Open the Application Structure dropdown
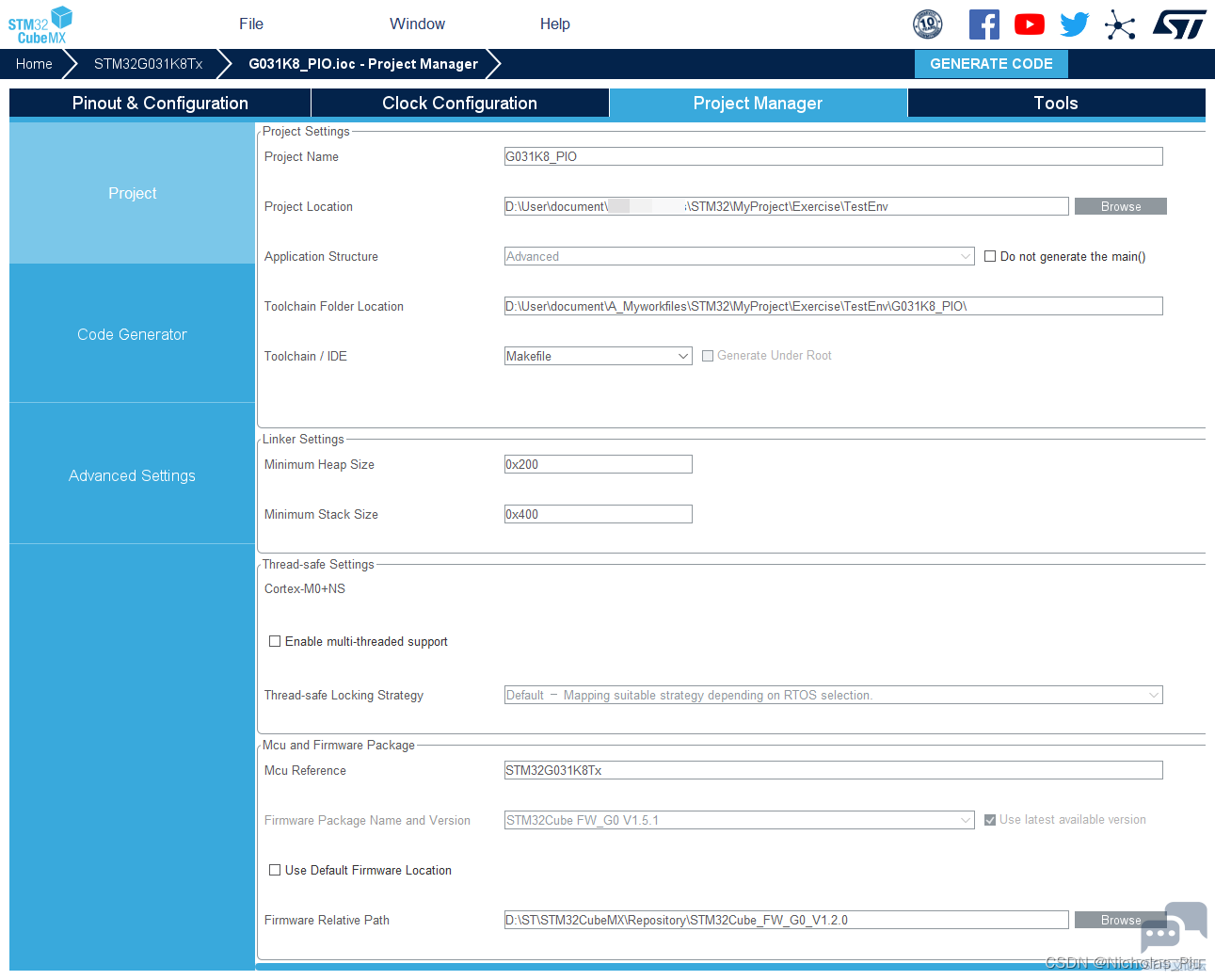 click(740, 256)
